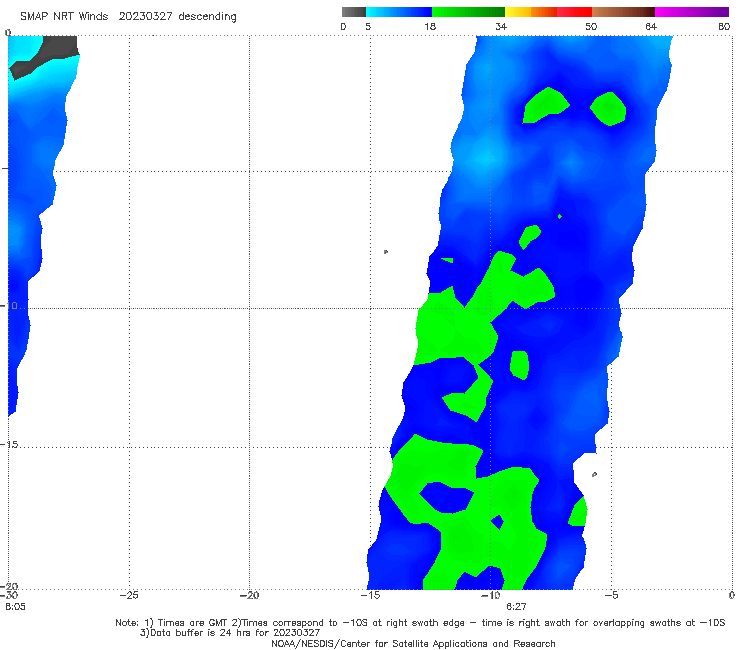
Task: Click the note line starting 'Times are GMT'
Action: (x=420, y=623)
